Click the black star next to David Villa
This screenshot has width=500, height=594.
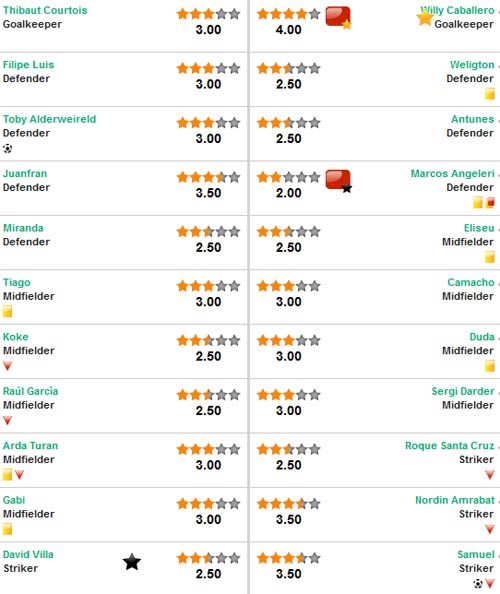pyautogui.click(x=132, y=561)
